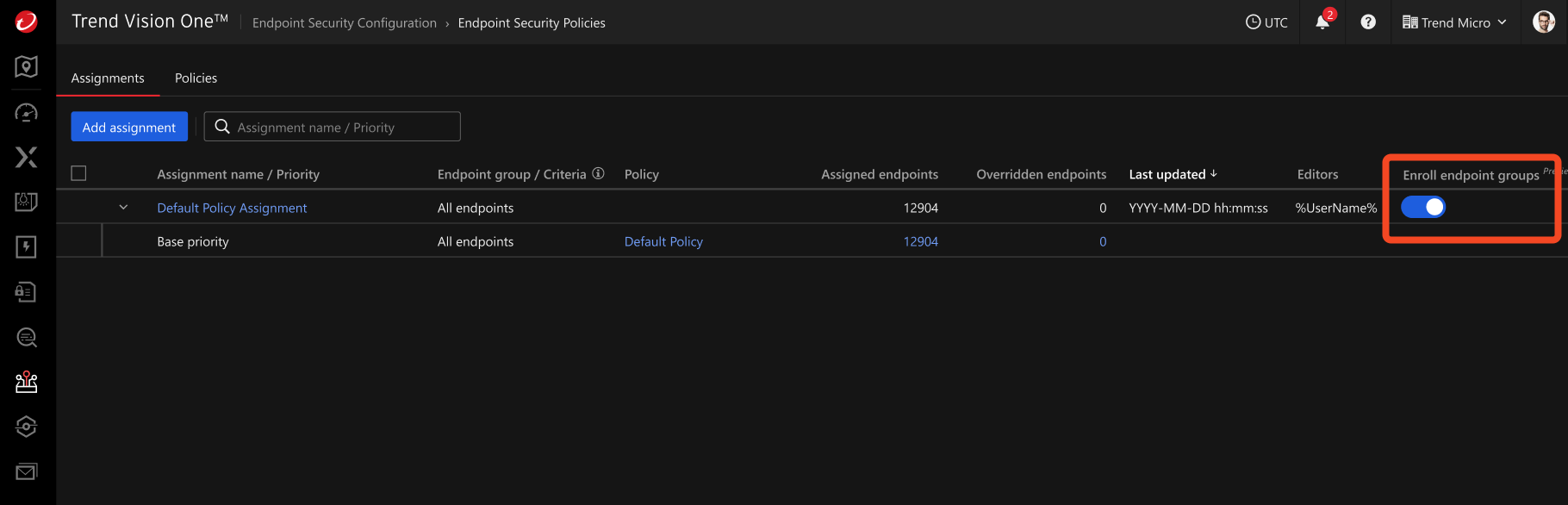Viewport: 1568px width, 505px height.
Task: Click the Endpoint group criteria info icon
Action: [598, 173]
